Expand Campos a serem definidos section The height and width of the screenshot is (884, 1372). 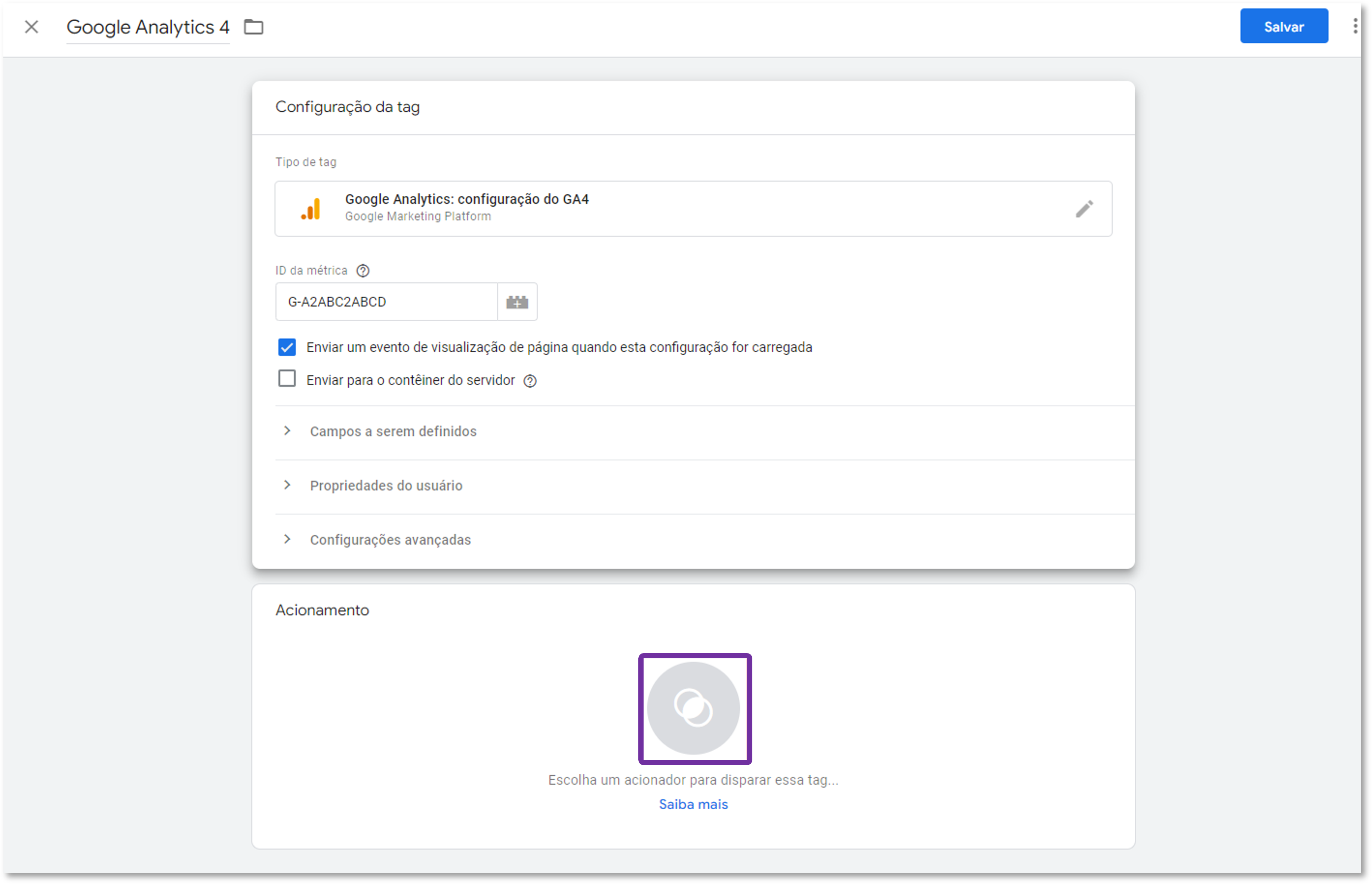(x=705, y=432)
